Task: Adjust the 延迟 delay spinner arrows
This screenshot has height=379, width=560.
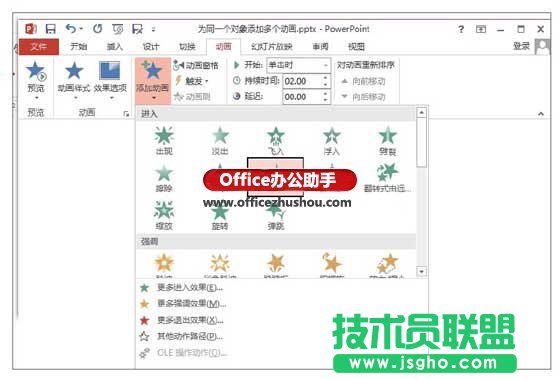Action: 325,96
